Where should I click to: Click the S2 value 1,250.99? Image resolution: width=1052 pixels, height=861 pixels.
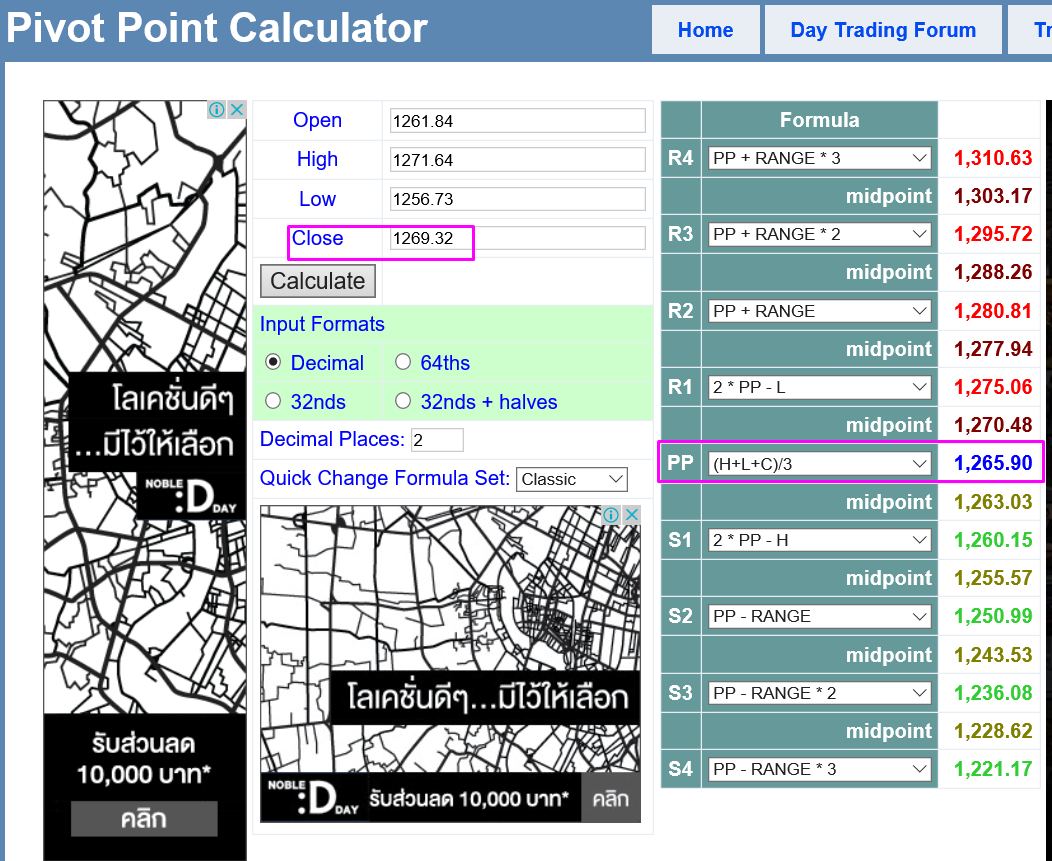pyautogui.click(x=993, y=616)
